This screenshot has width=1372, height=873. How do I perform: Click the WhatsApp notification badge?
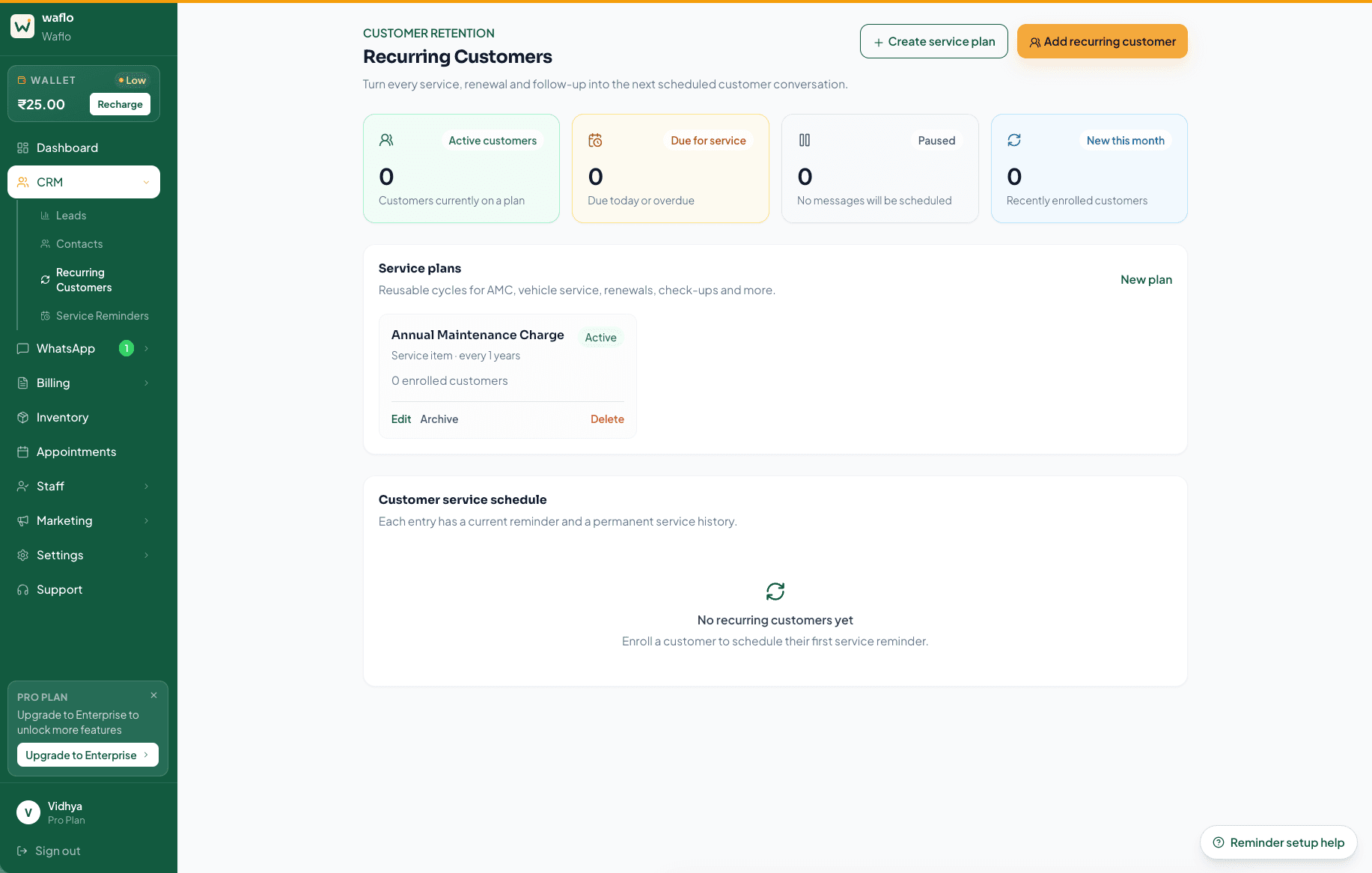click(126, 348)
